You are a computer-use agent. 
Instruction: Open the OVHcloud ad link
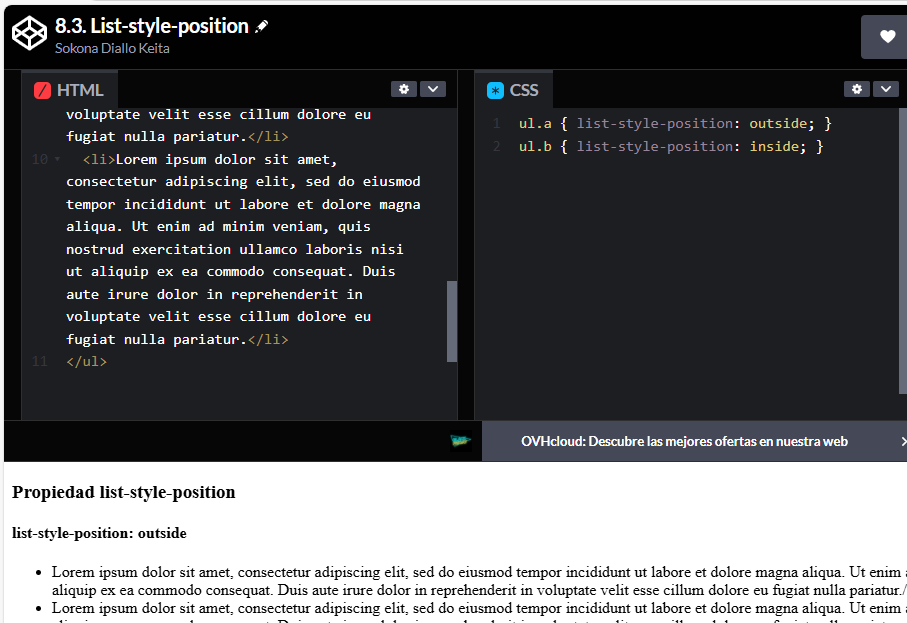(x=684, y=441)
